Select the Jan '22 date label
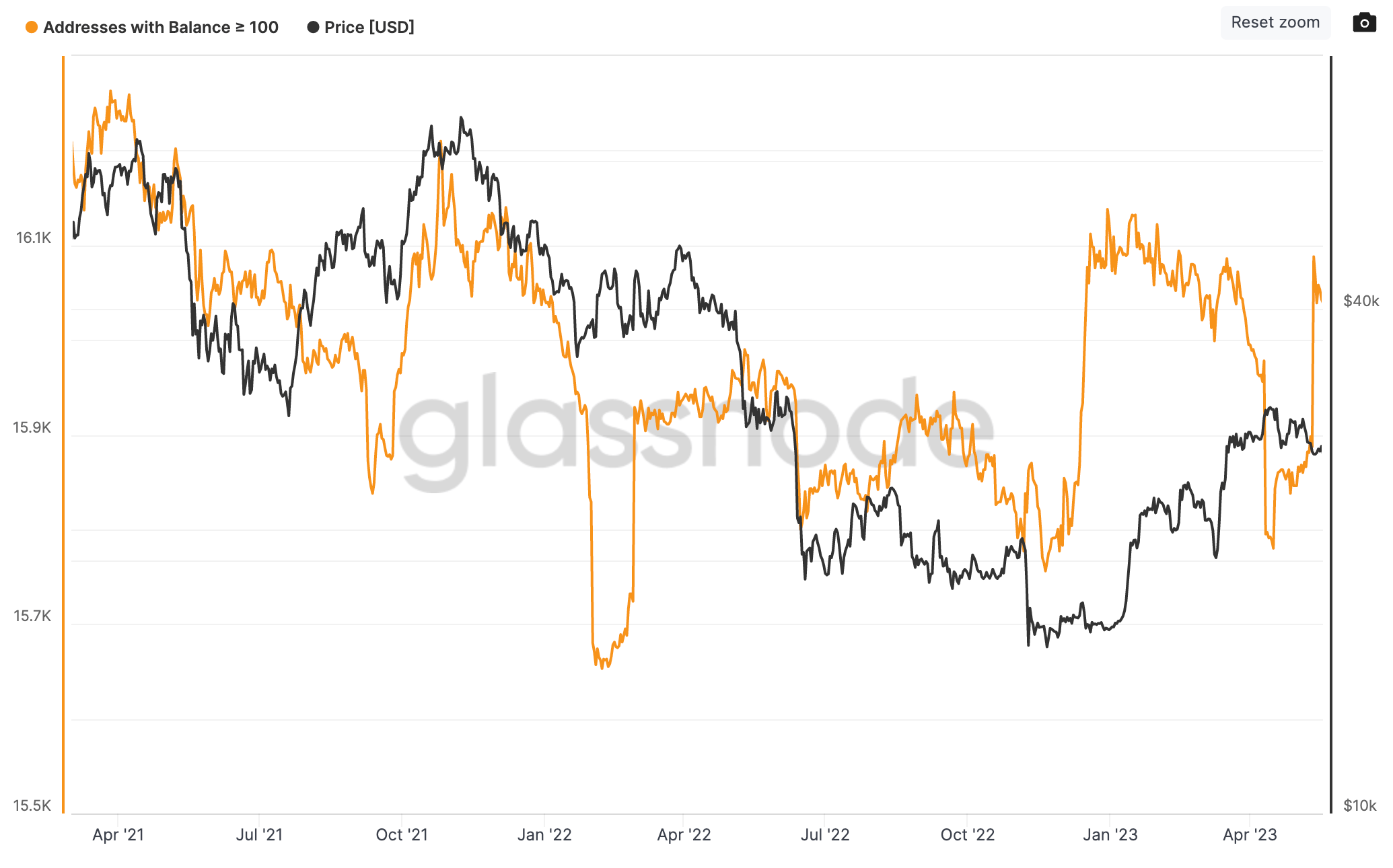Viewport: 1393px width, 868px height. [x=544, y=835]
